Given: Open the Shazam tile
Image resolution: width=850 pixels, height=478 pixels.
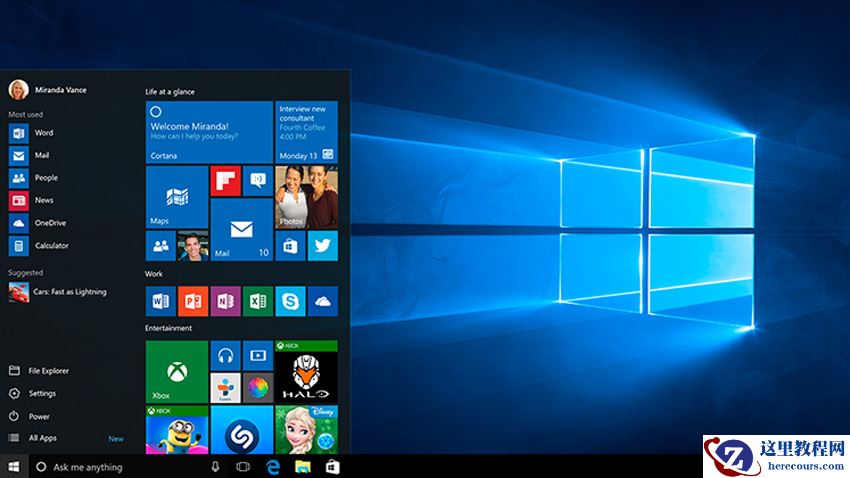Looking at the screenshot, I should [242, 430].
